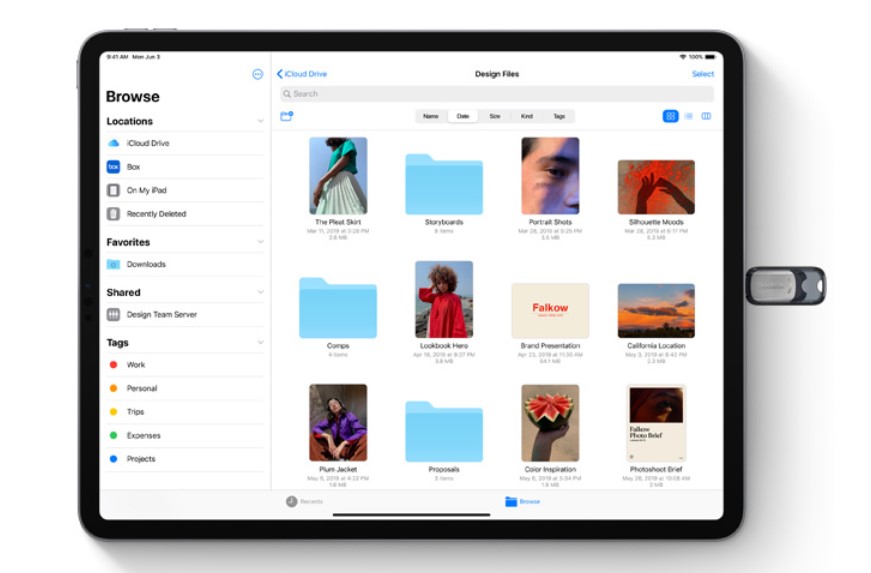Switch to list view
871x573 pixels.
click(x=688, y=116)
